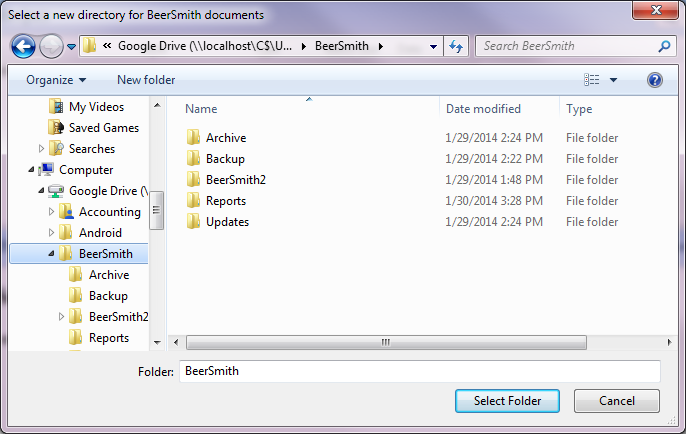The width and height of the screenshot is (686, 434).
Task: Click the Reports folder icon in file list
Action: click(193, 200)
